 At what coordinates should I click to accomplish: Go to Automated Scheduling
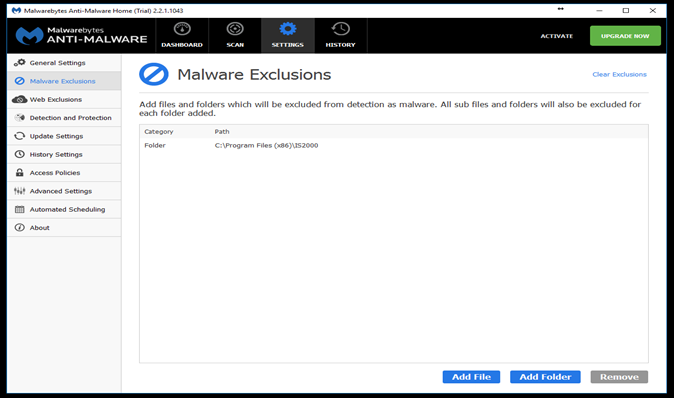tap(67, 209)
